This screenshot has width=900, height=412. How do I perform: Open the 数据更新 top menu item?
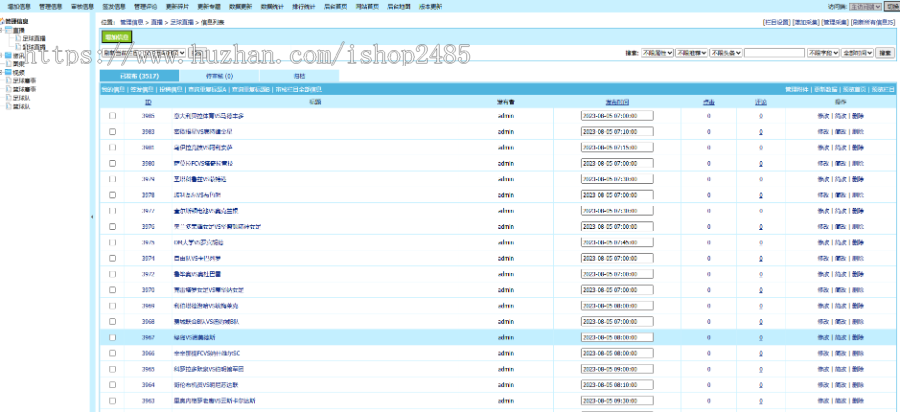pyautogui.click(x=240, y=7)
